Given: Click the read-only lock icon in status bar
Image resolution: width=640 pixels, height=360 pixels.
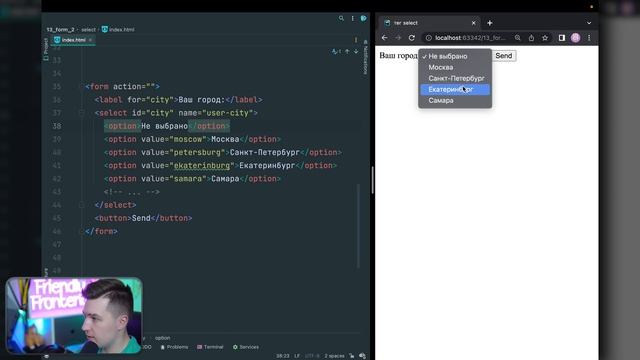Looking at the screenshot, I should pos(351,356).
